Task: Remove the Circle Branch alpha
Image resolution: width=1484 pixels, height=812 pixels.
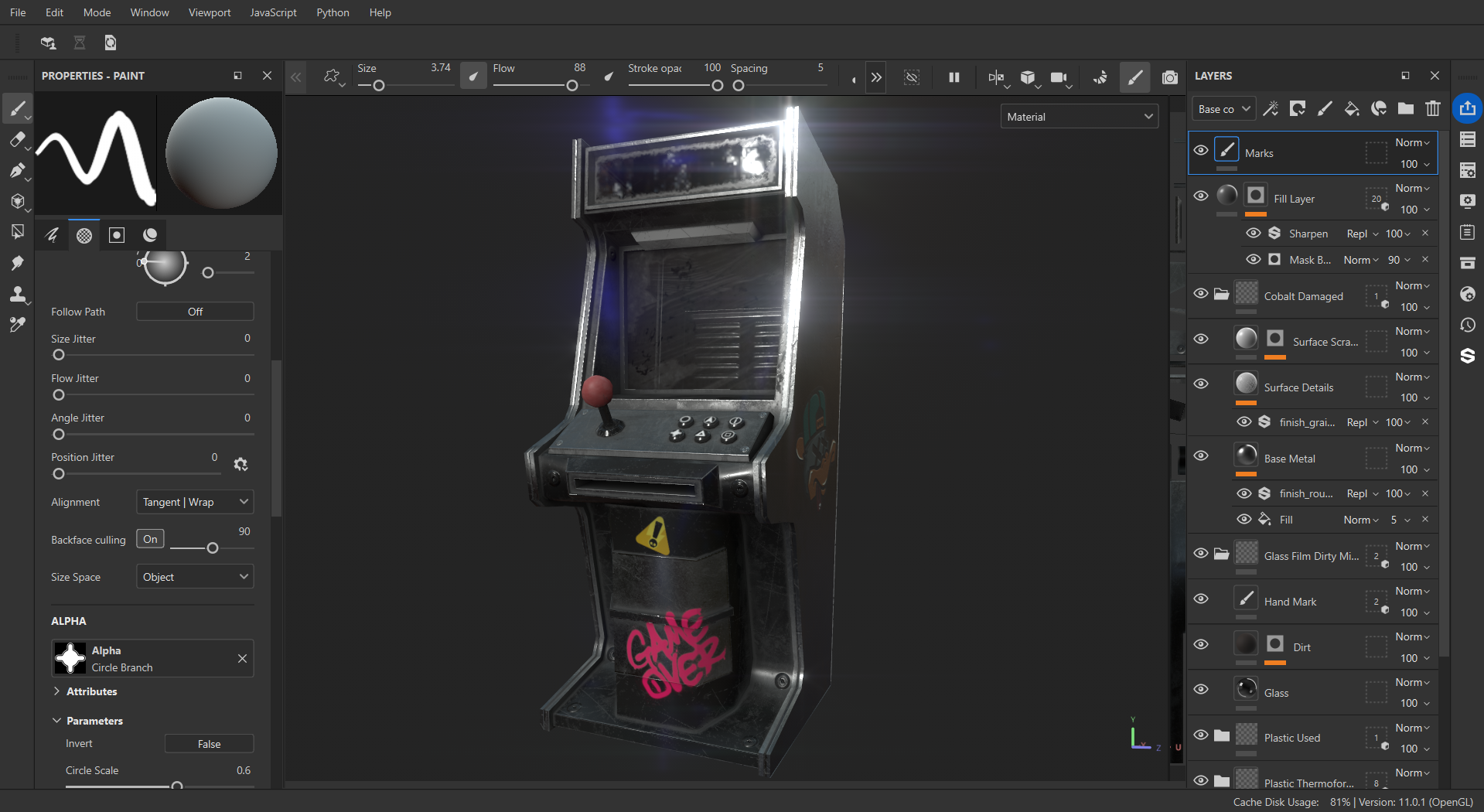Action: pos(242,658)
